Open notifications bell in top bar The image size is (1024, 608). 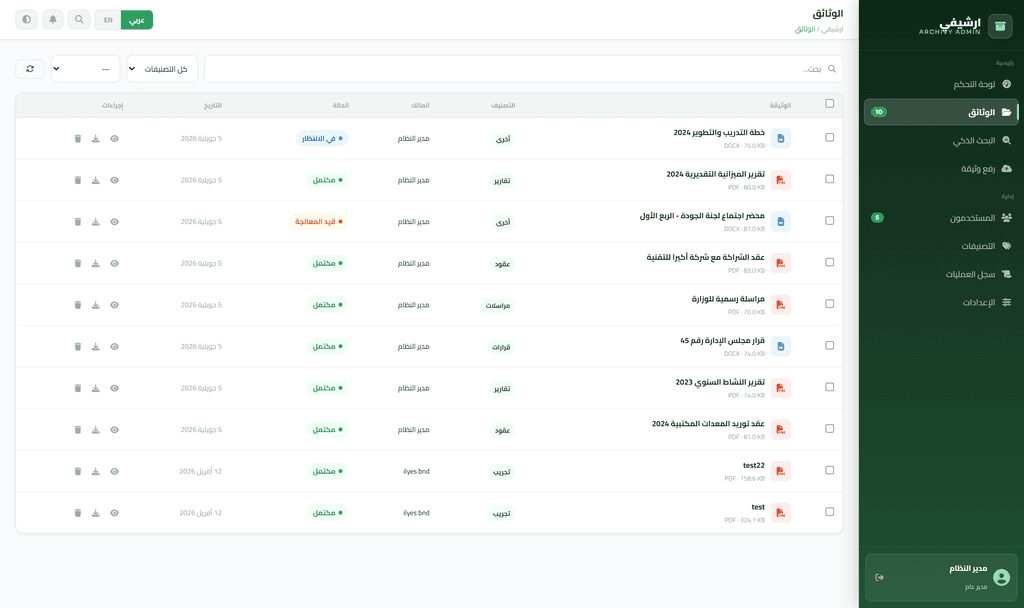(53, 20)
